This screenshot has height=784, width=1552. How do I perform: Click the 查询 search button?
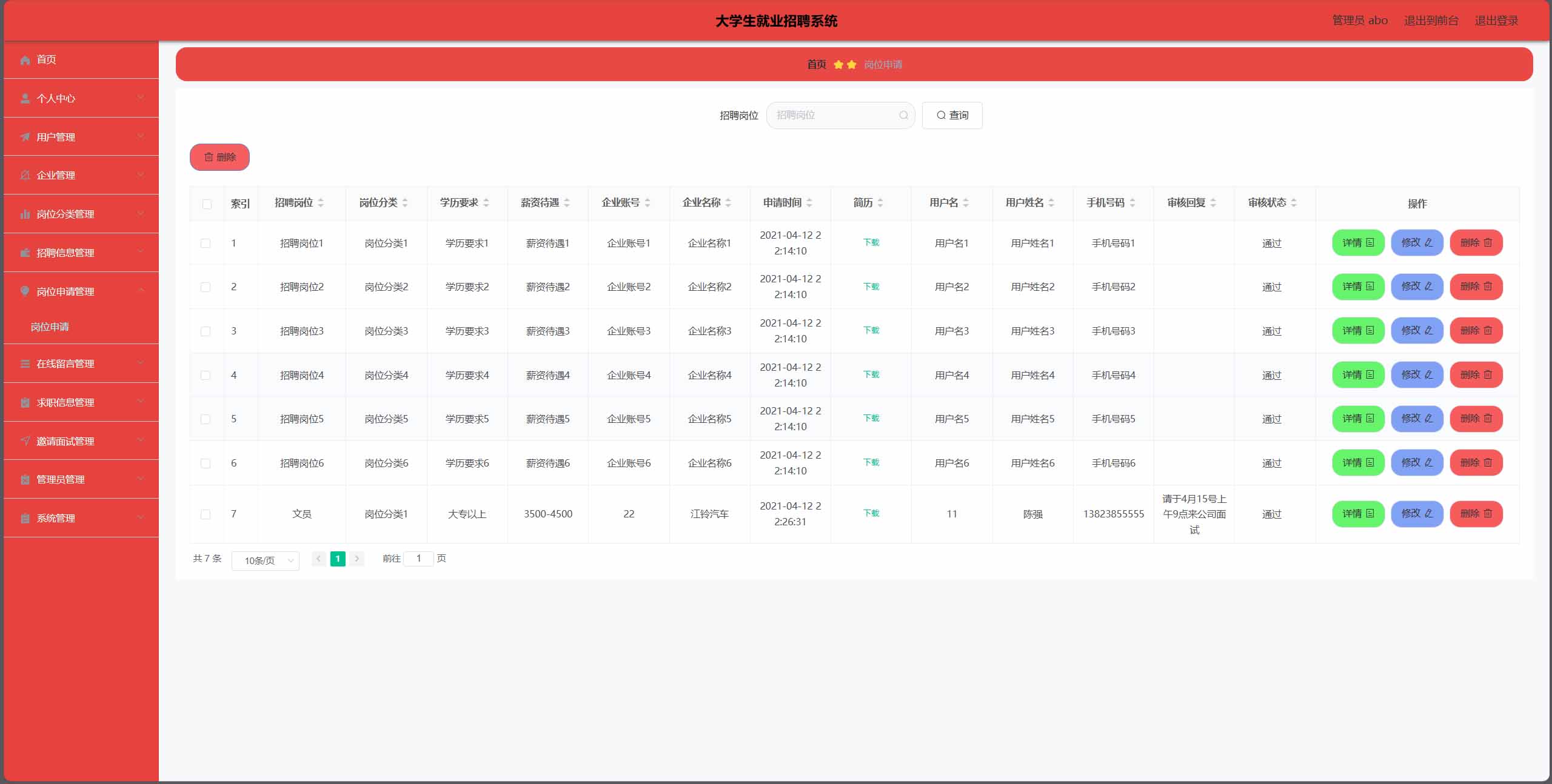coord(952,115)
